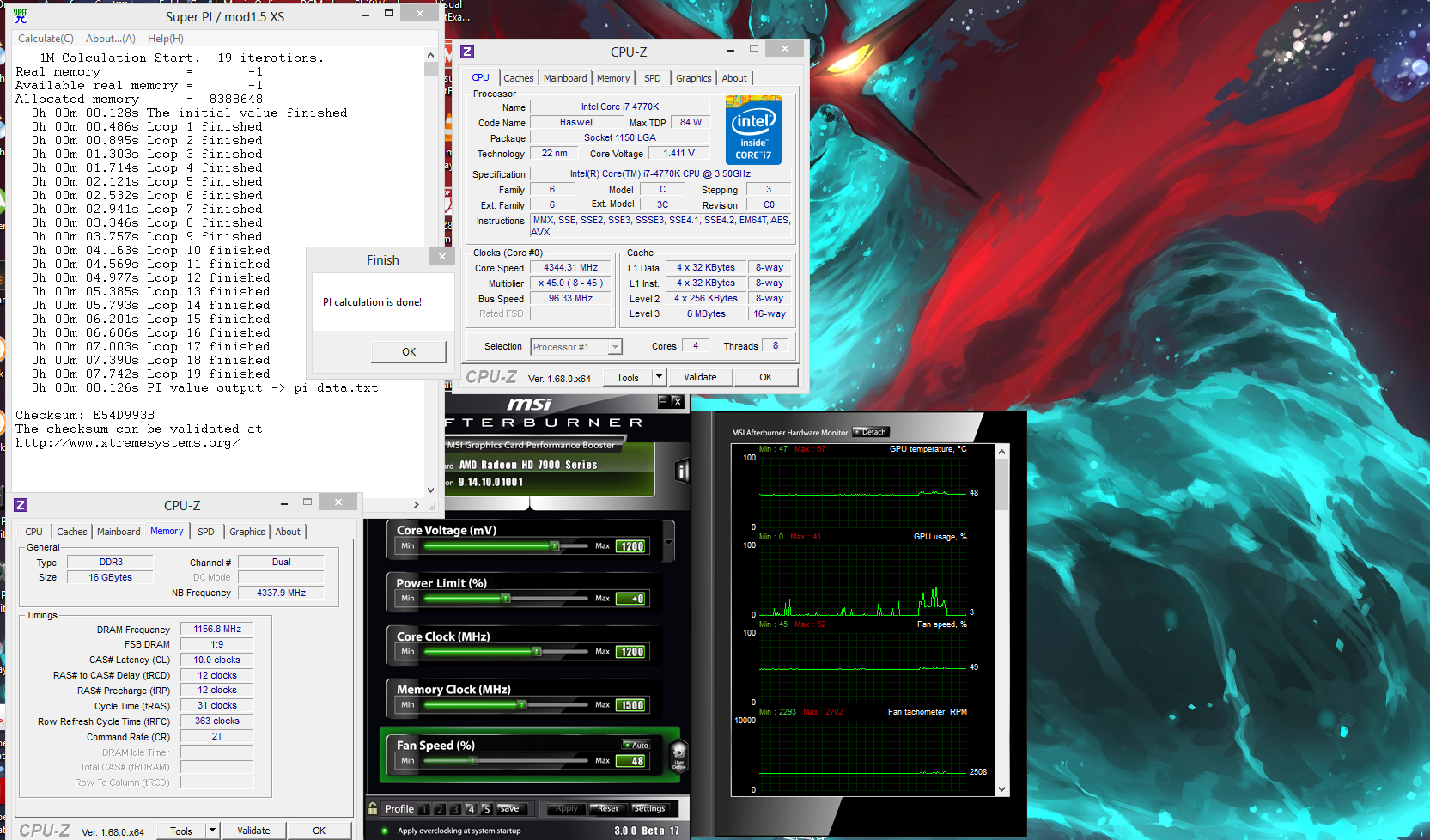Open Afterburner Settings

pos(649,809)
